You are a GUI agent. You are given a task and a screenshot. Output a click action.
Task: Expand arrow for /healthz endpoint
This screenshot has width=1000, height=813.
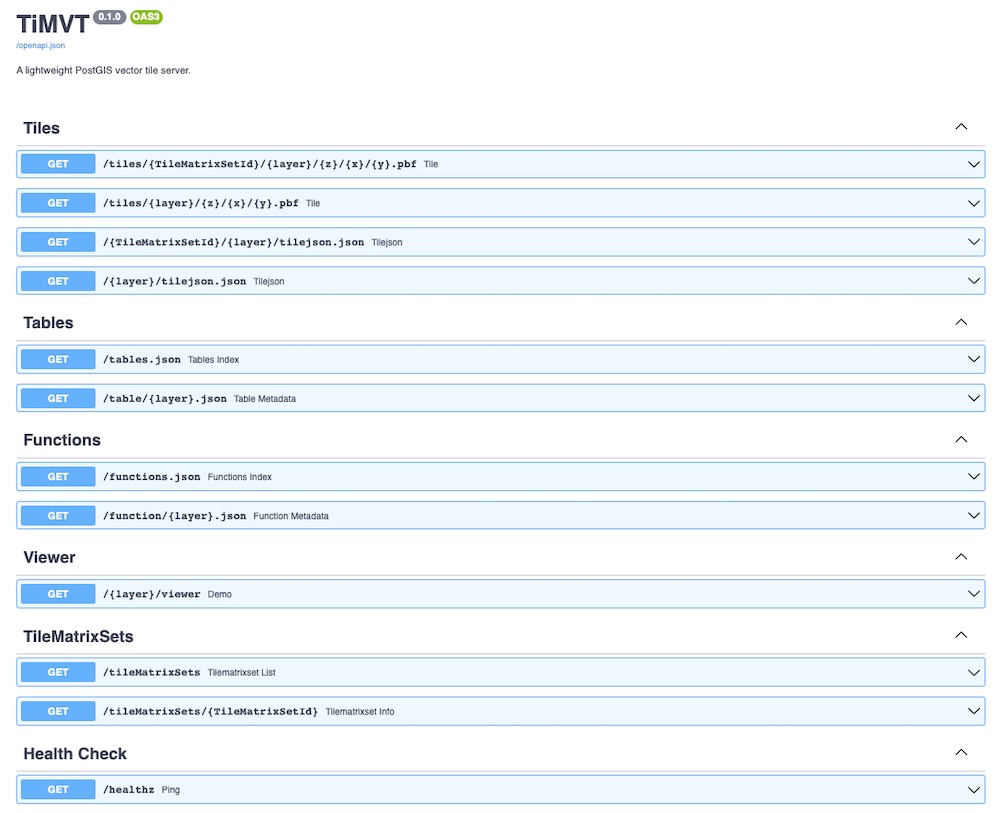[x=974, y=789]
